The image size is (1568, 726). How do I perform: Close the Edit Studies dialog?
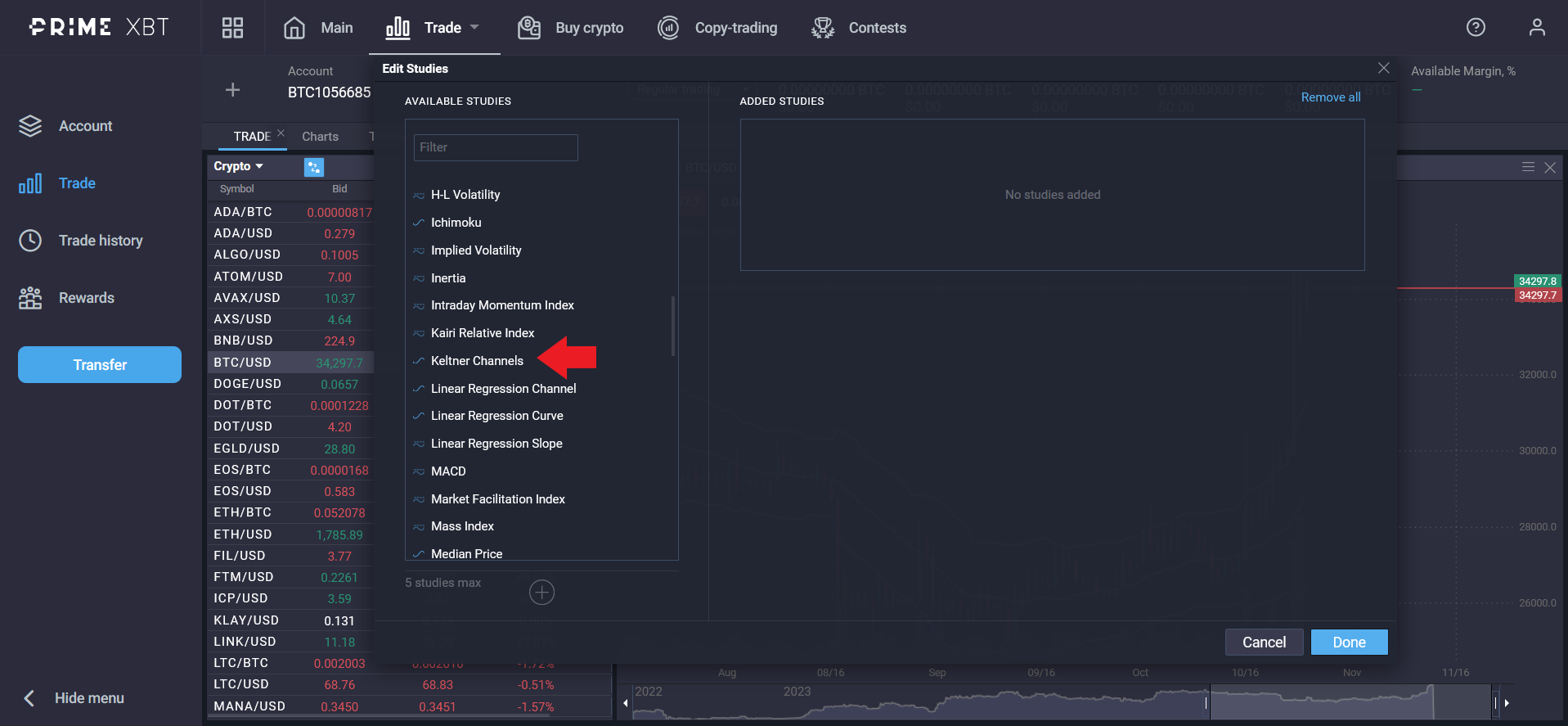pyautogui.click(x=1383, y=68)
